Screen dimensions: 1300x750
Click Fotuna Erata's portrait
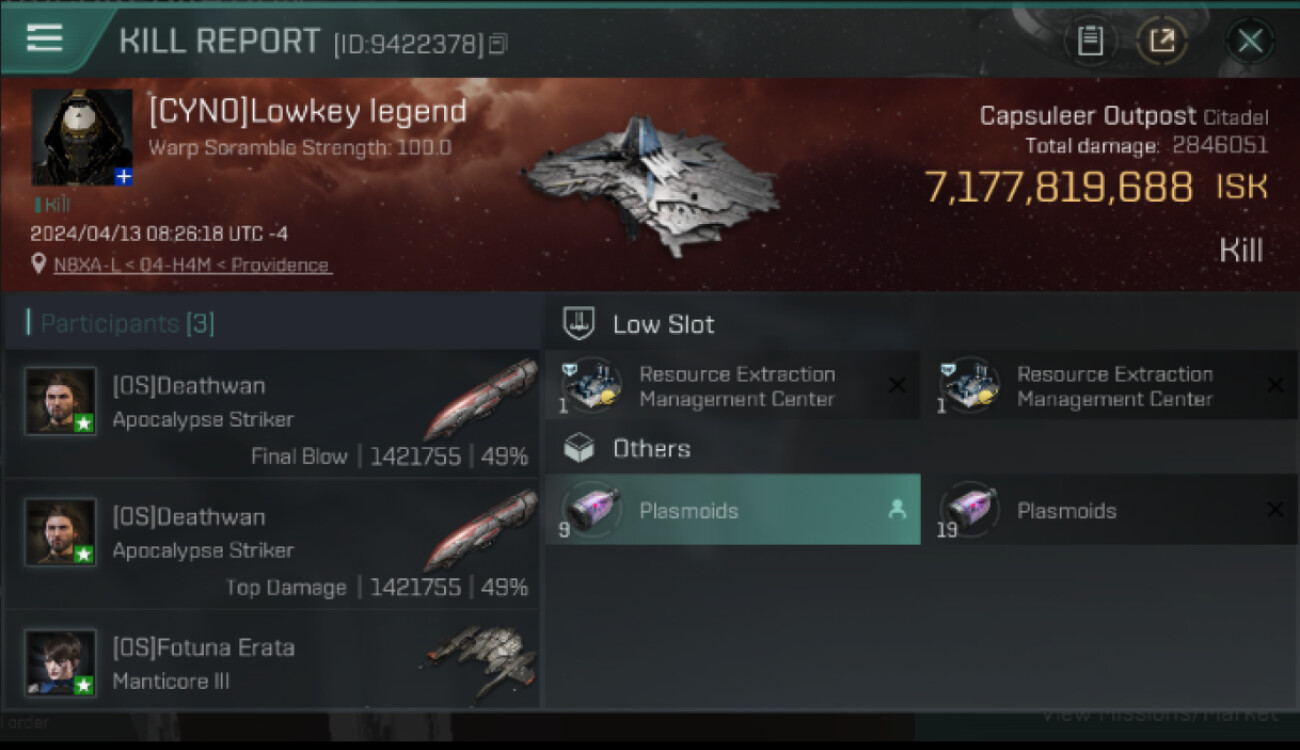pyautogui.click(x=61, y=662)
